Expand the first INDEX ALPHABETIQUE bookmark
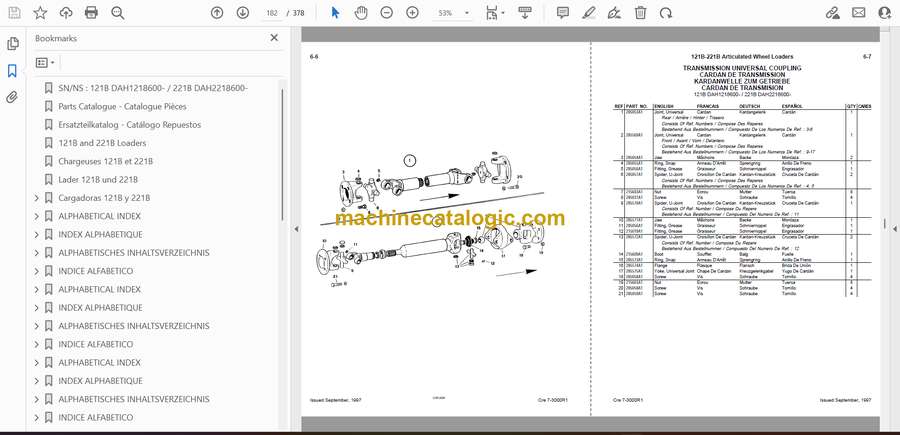The image size is (900, 435). [x=37, y=235]
